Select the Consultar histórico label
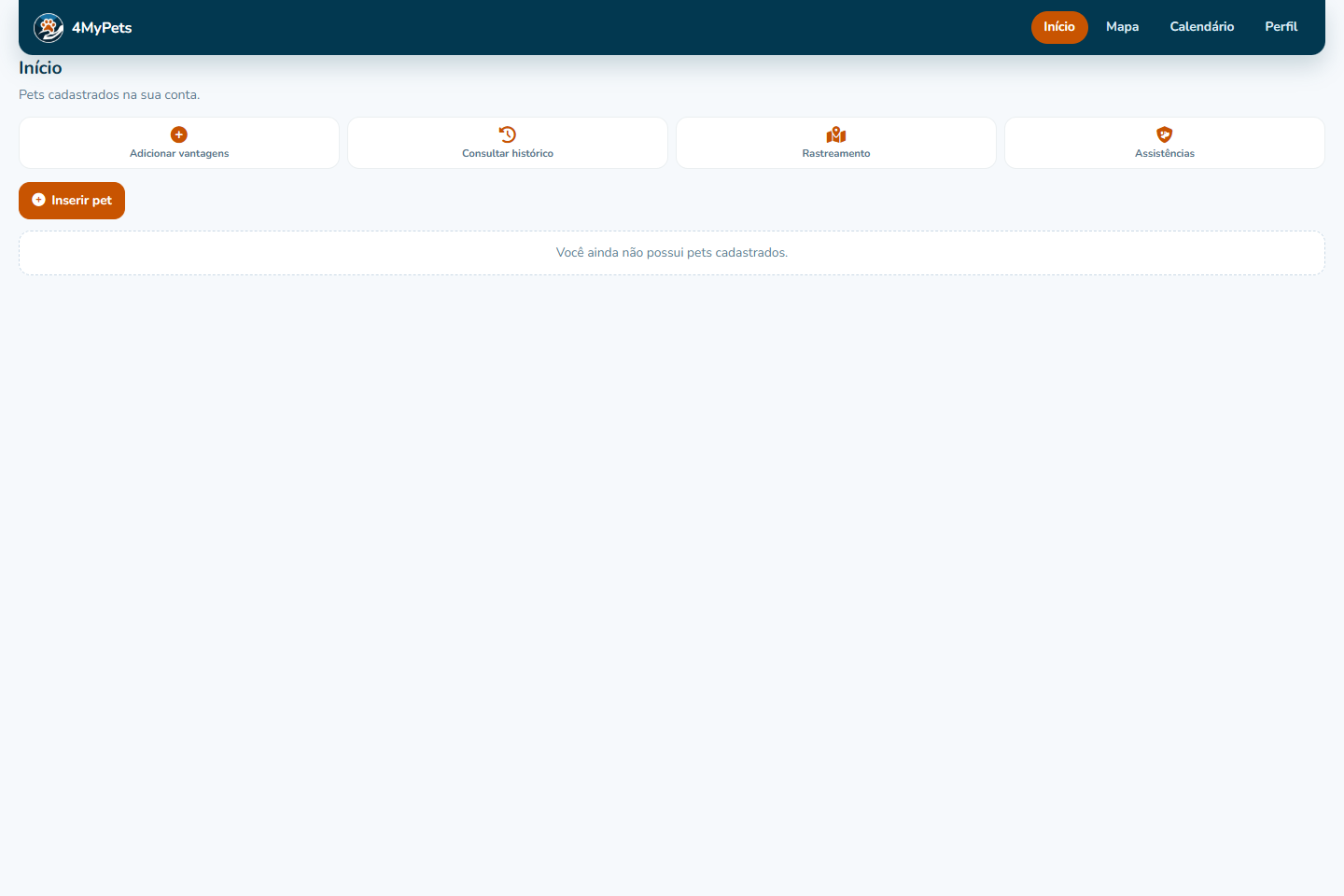Screen dimensions: 1344x896 [508, 153]
